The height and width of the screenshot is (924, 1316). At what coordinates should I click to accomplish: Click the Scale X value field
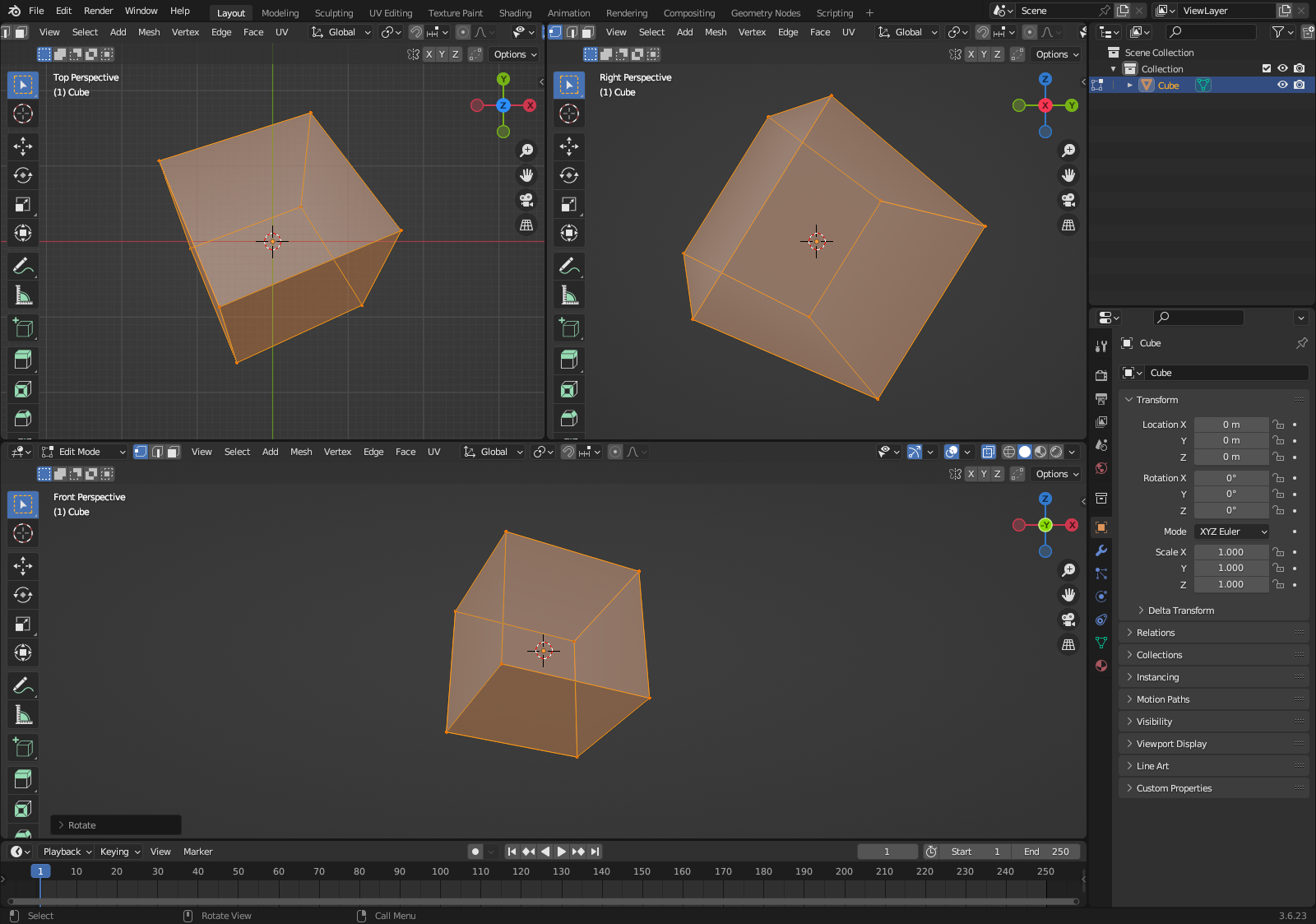coord(1230,552)
